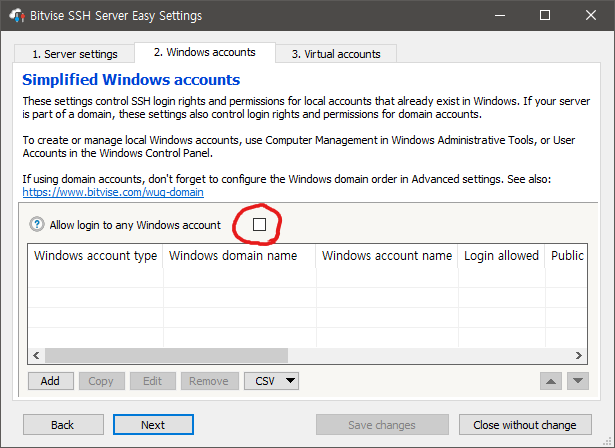Click the Public column header
Screen dimensions: 615x448
coord(566,256)
